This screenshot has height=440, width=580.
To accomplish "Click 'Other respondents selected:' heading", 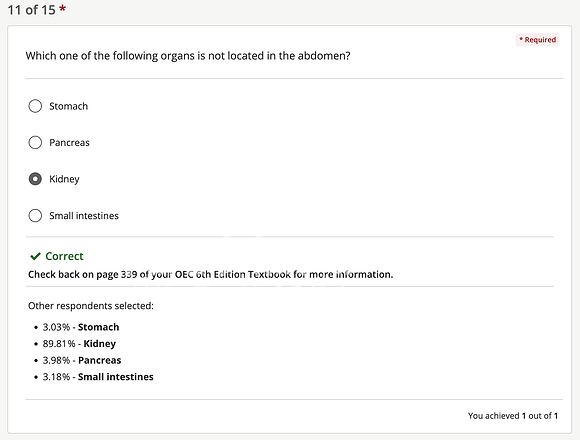I will [x=91, y=306].
